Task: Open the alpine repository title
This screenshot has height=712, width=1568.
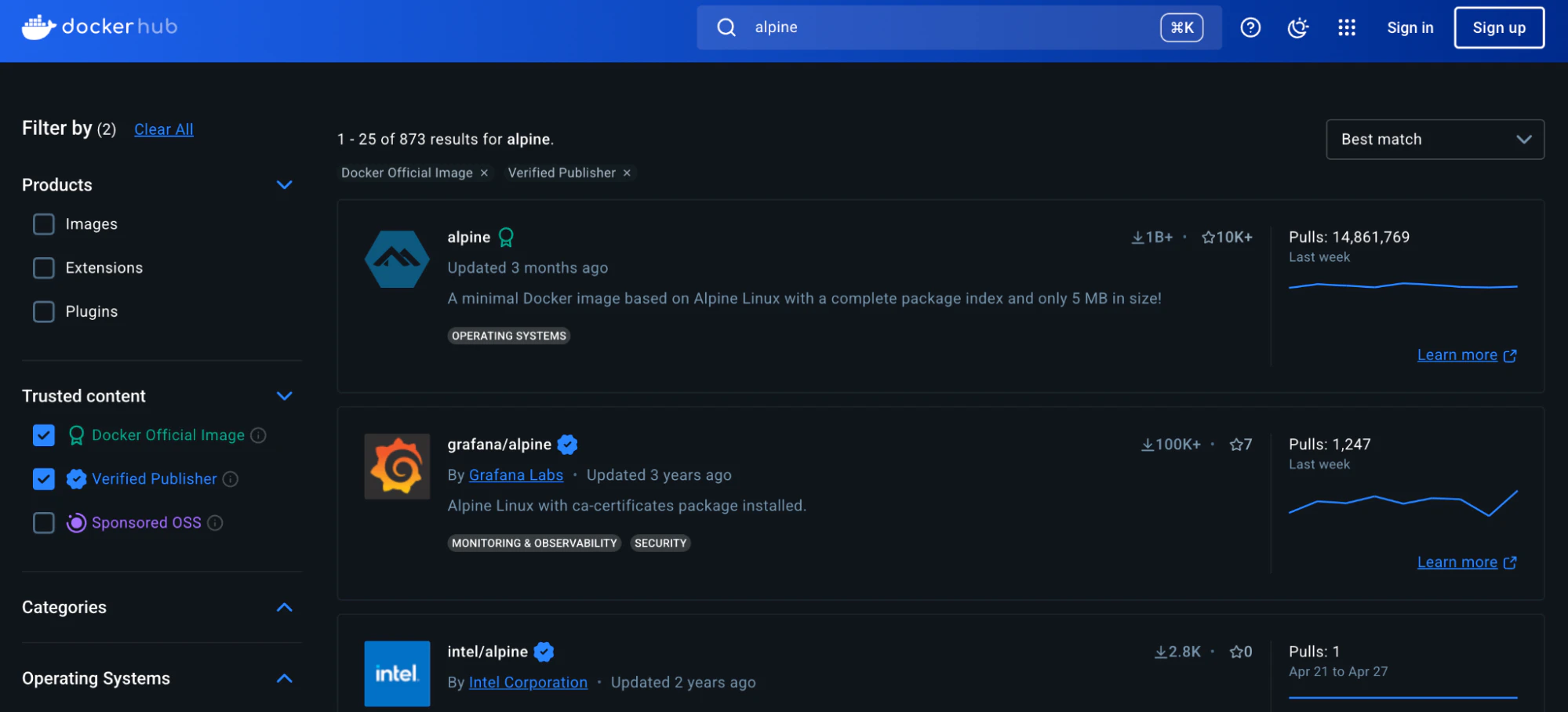Action: click(469, 237)
